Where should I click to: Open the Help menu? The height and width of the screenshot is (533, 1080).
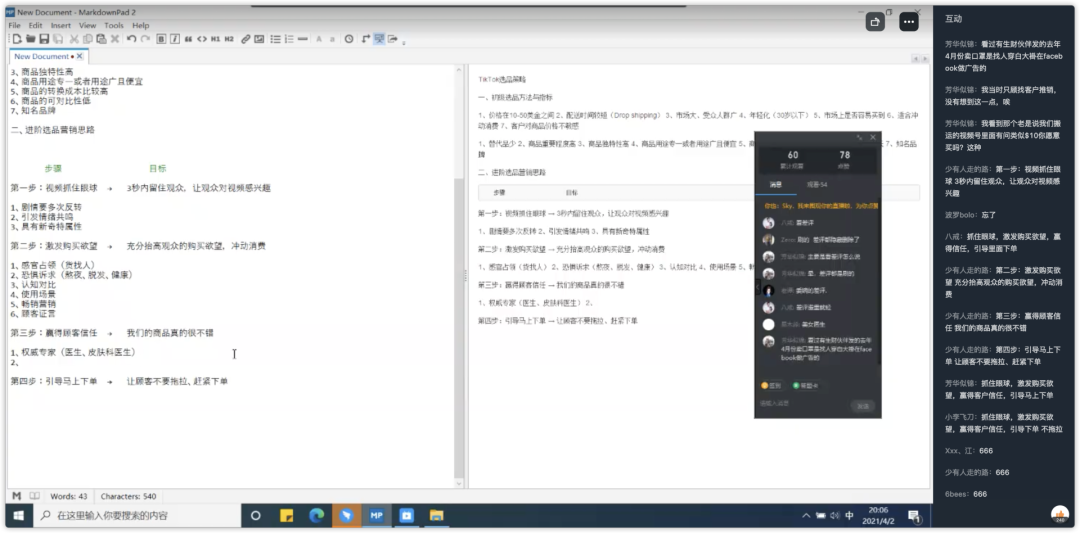tap(141, 25)
